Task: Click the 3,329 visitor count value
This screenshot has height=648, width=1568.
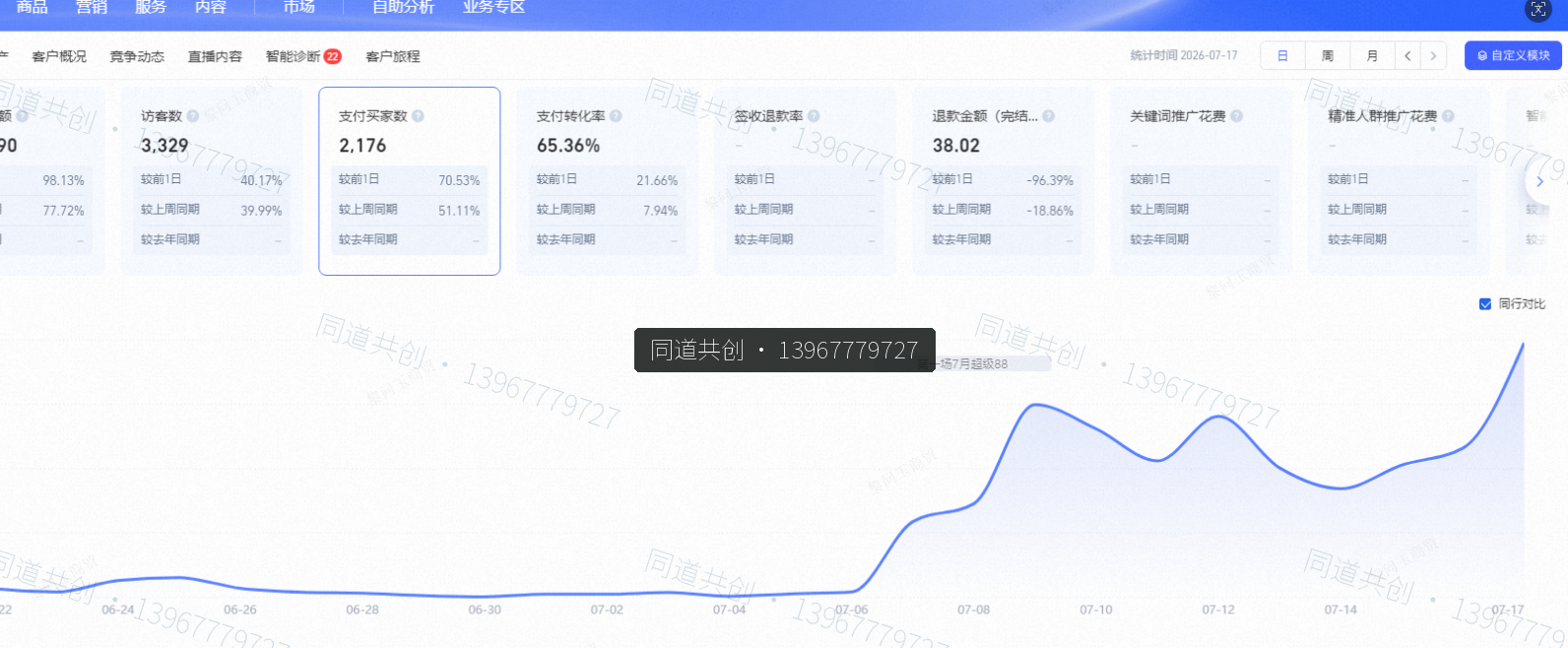Action: click(x=164, y=146)
